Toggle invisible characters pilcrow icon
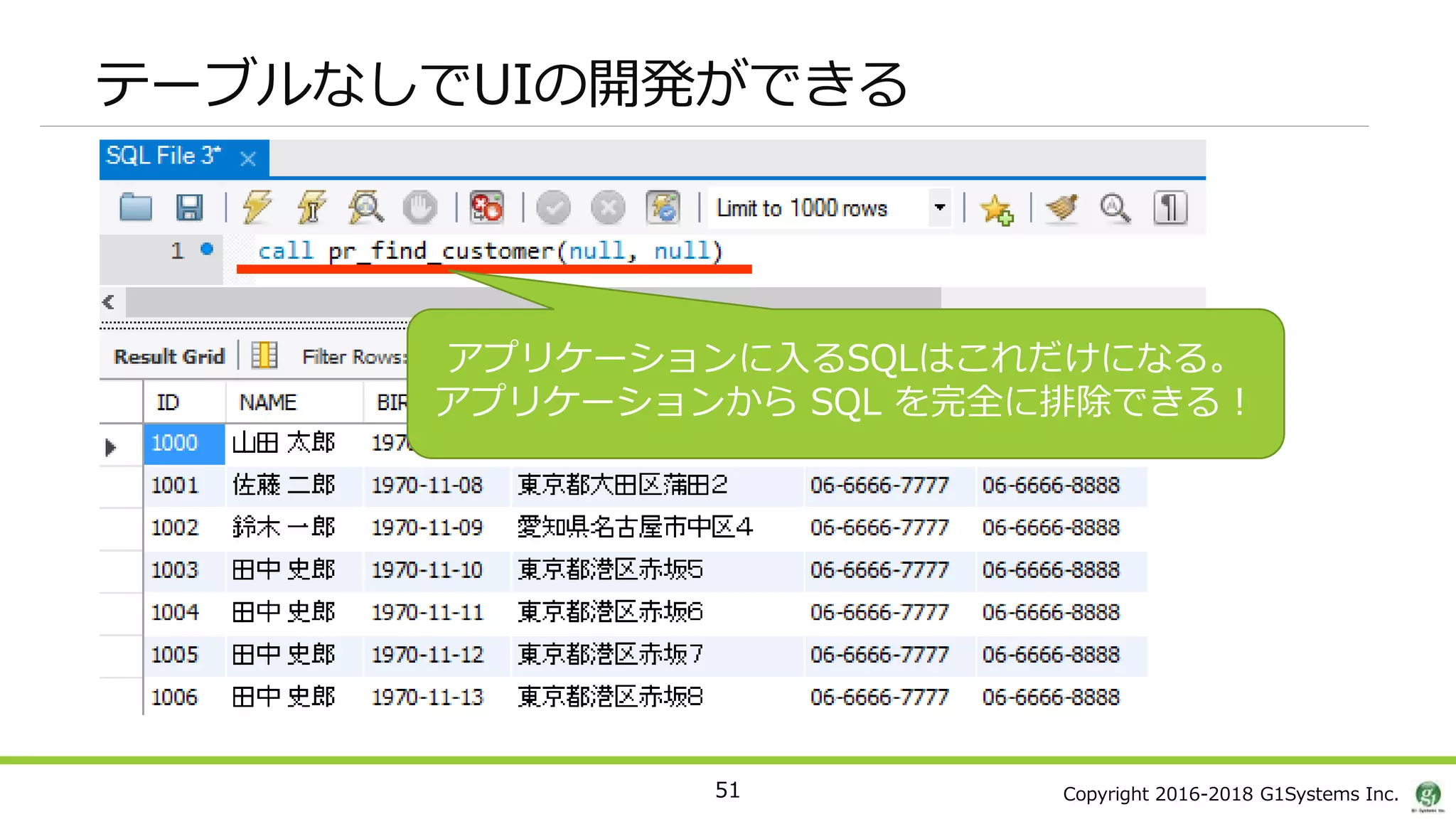This screenshot has height=819, width=1456. click(x=1170, y=208)
